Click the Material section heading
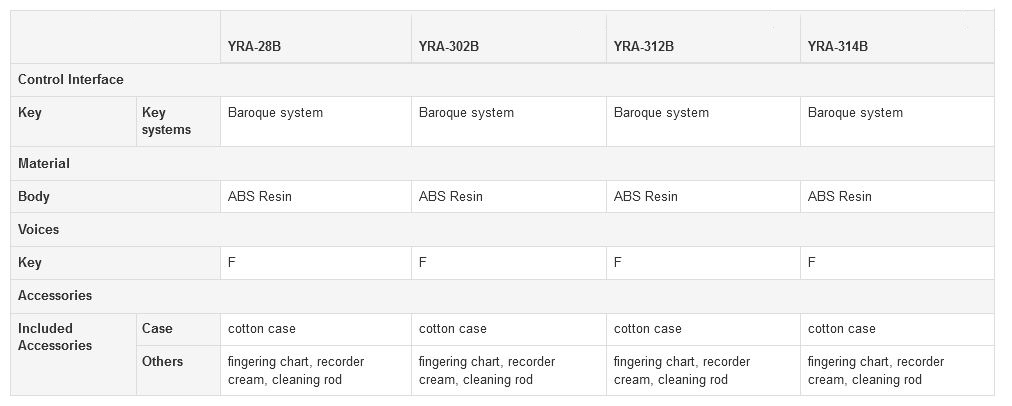Viewport: 1012px width, 406px height. (44, 163)
